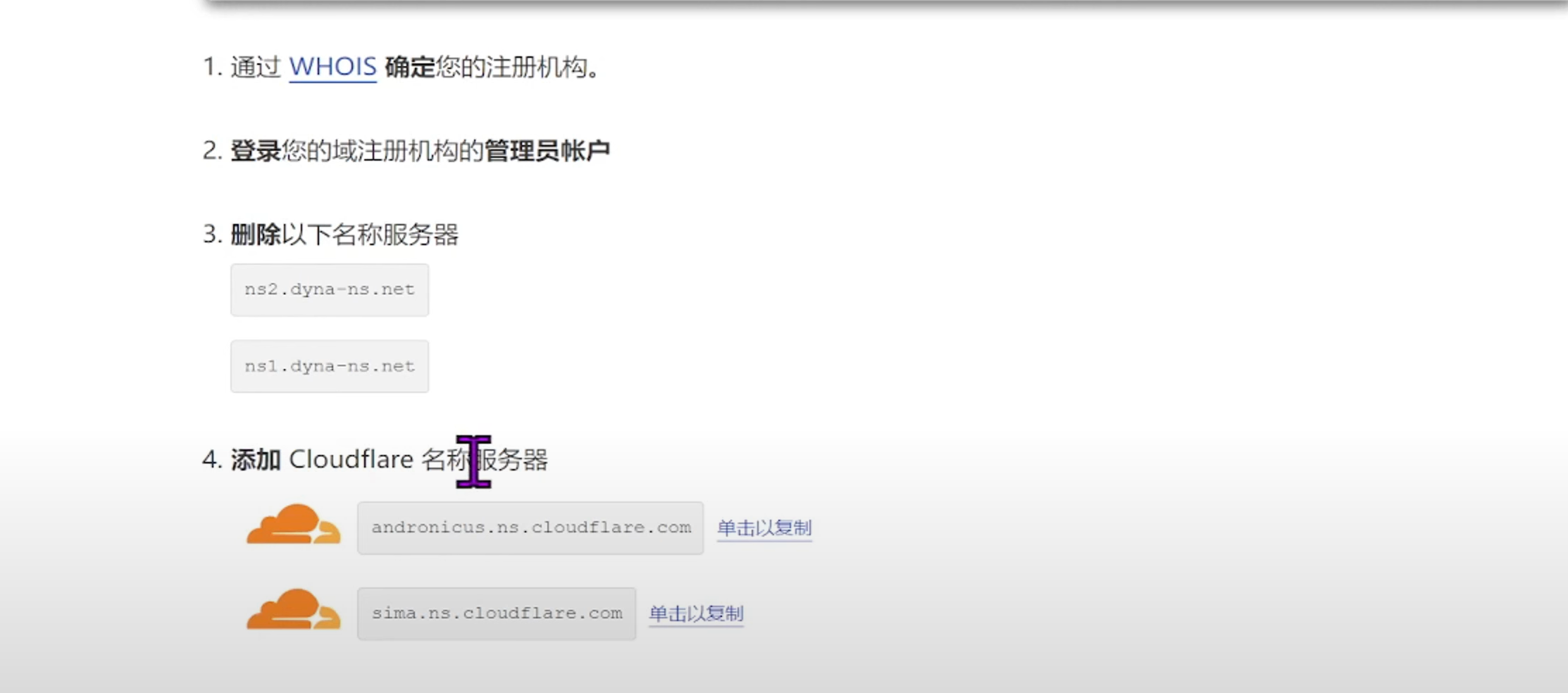
Task: Copy the andronicus.ns.cloudflare.com nameserver via its link
Action: pos(764,528)
